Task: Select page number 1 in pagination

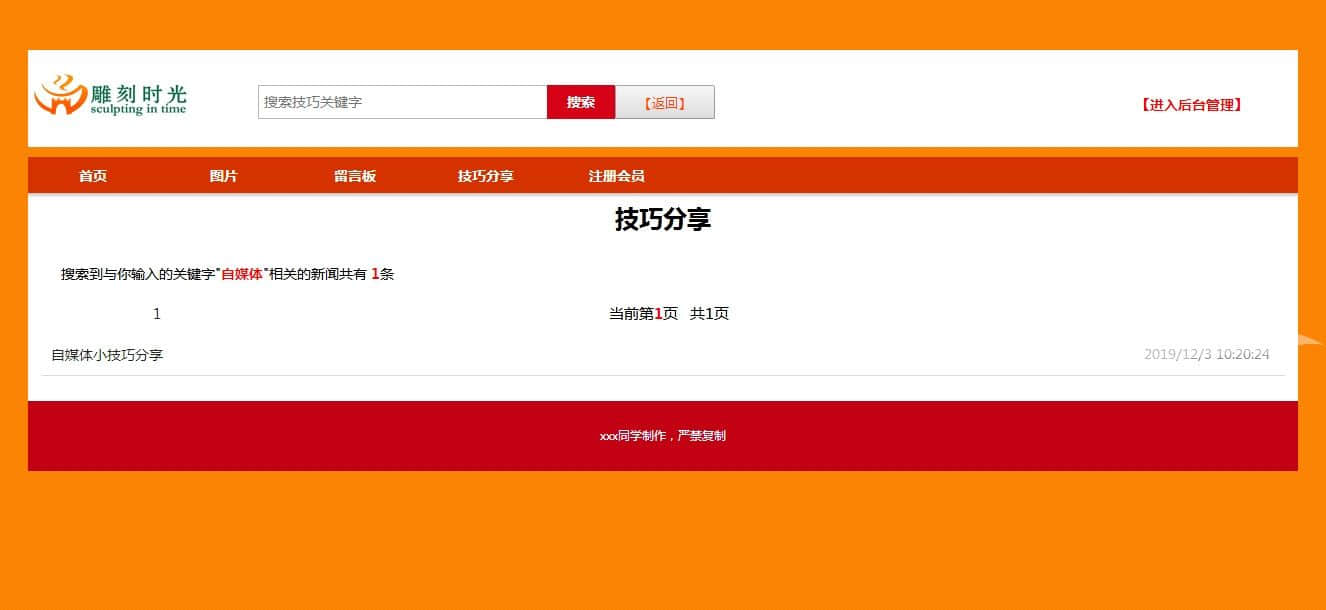Action: [x=157, y=314]
